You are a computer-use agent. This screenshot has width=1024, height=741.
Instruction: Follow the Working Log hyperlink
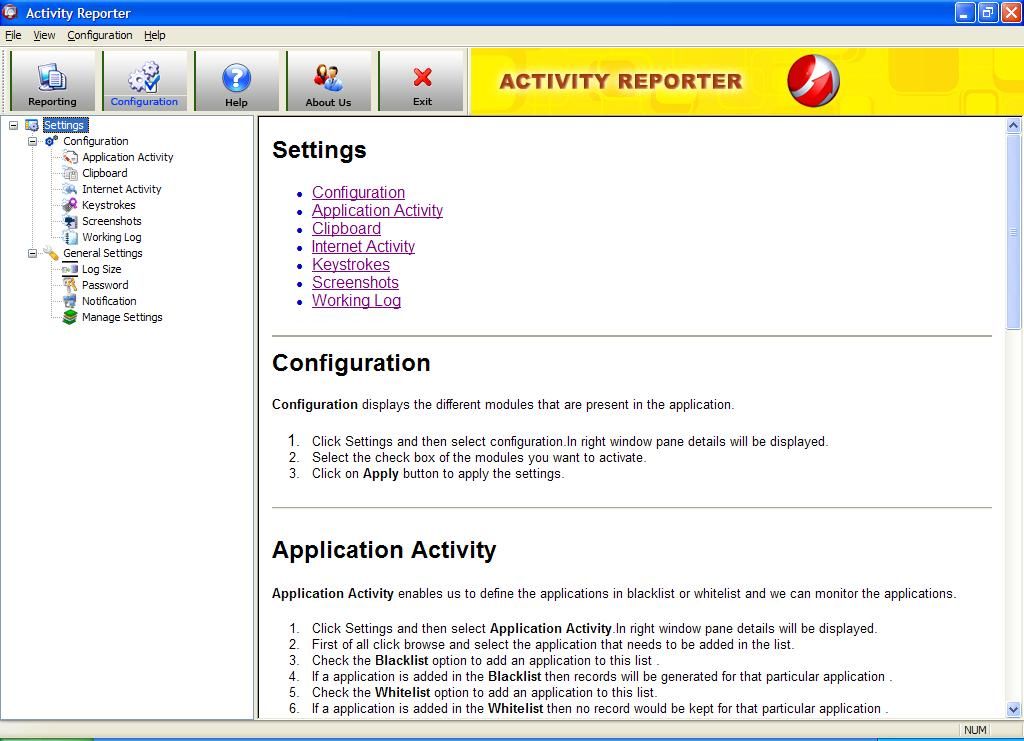pos(357,300)
